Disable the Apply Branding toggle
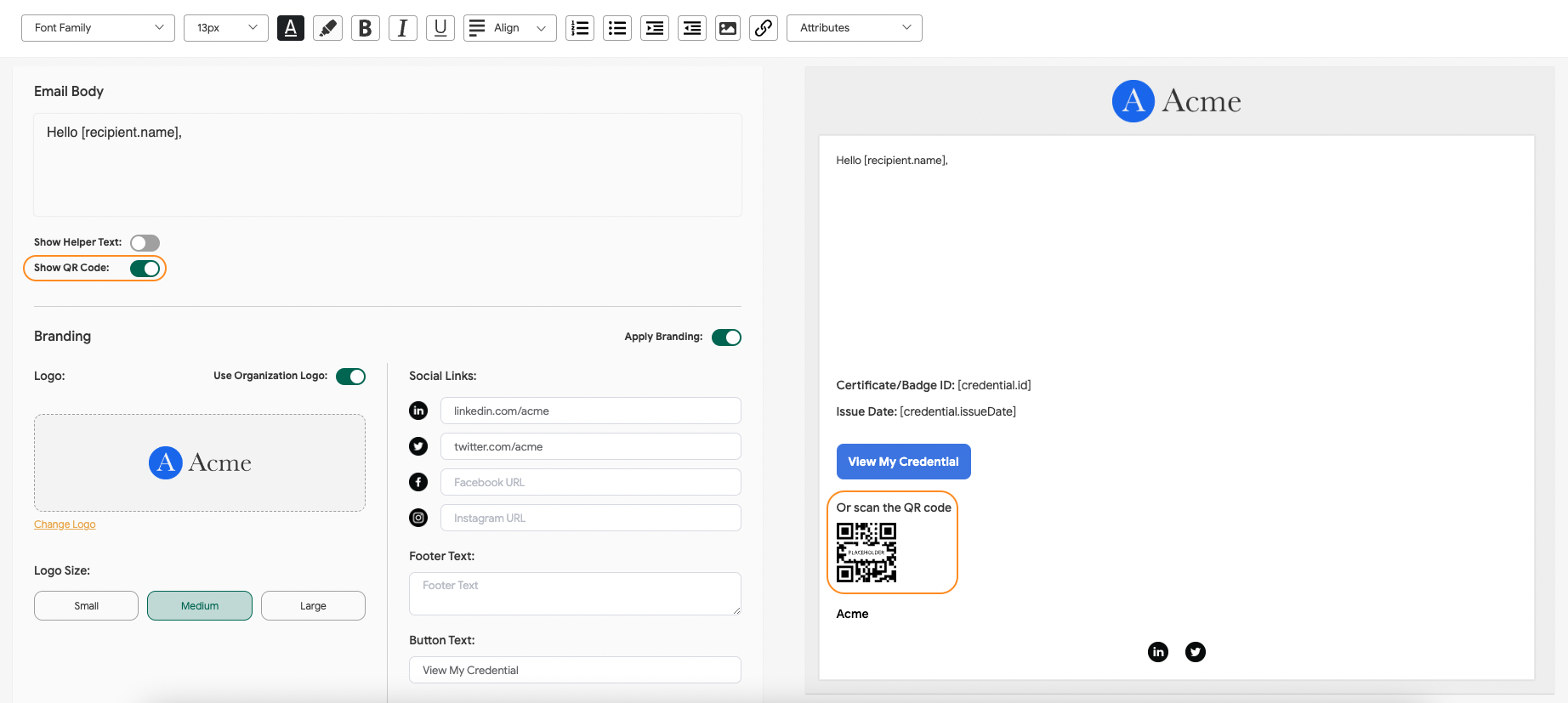Image resolution: width=1568 pixels, height=703 pixels. (x=726, y=337)
